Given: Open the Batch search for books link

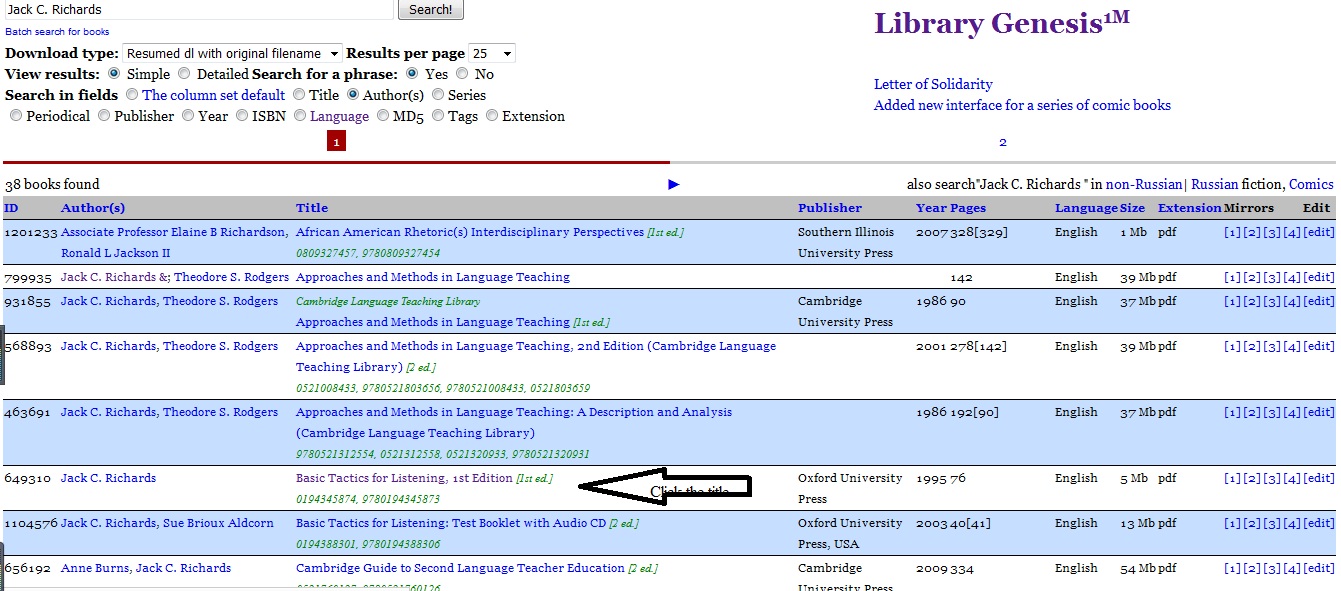Looking at the screenshot, I should pos(57,32).
